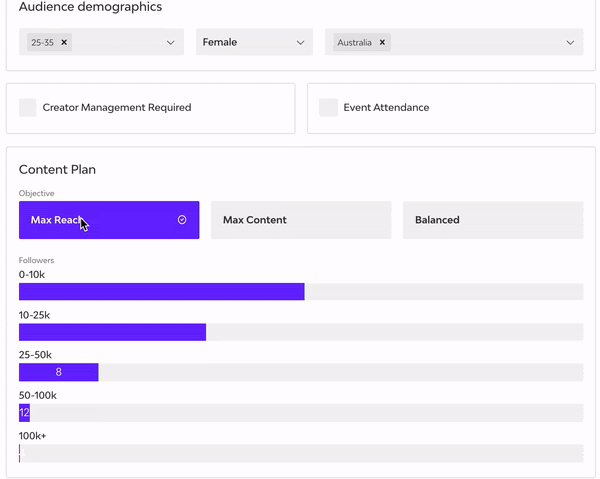Remove the Australia country tag

[382, 43]
